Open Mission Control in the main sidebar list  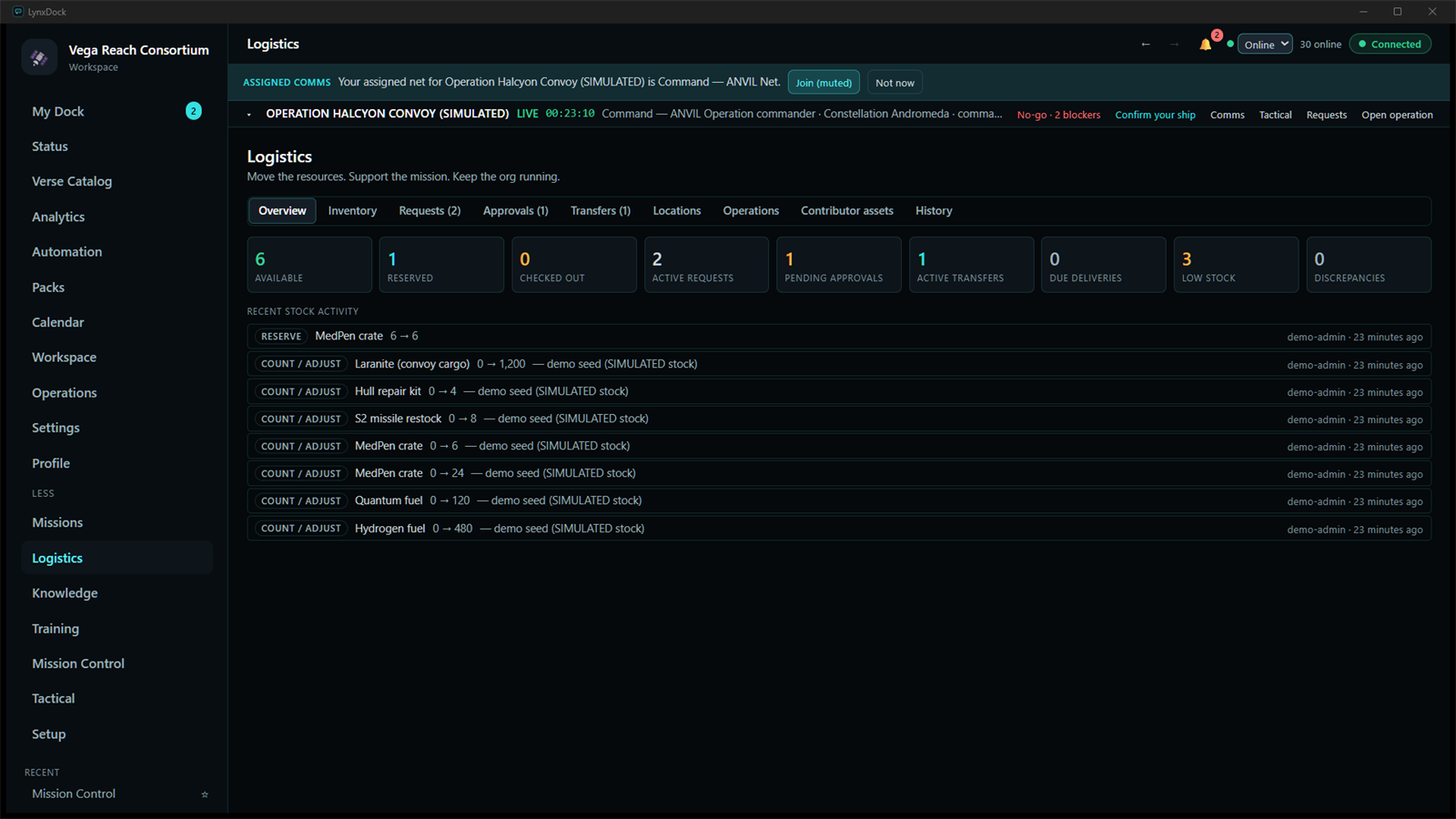116,664
